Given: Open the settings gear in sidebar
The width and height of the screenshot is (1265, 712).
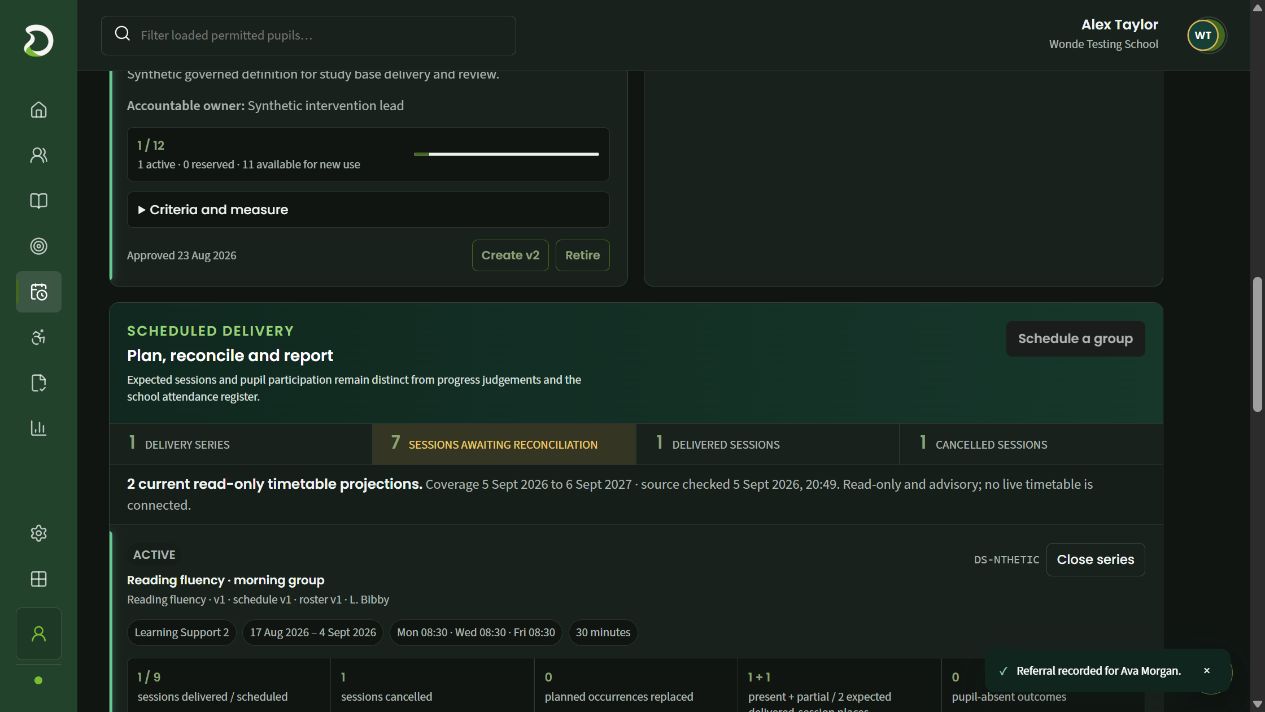Looking at the screenshot, I should click(x=38, y=534).
